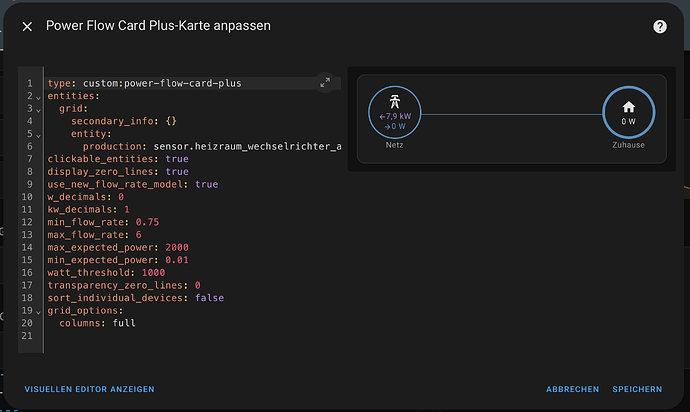
Task: Fold the grid section at line 3
Action: point(39,109)
